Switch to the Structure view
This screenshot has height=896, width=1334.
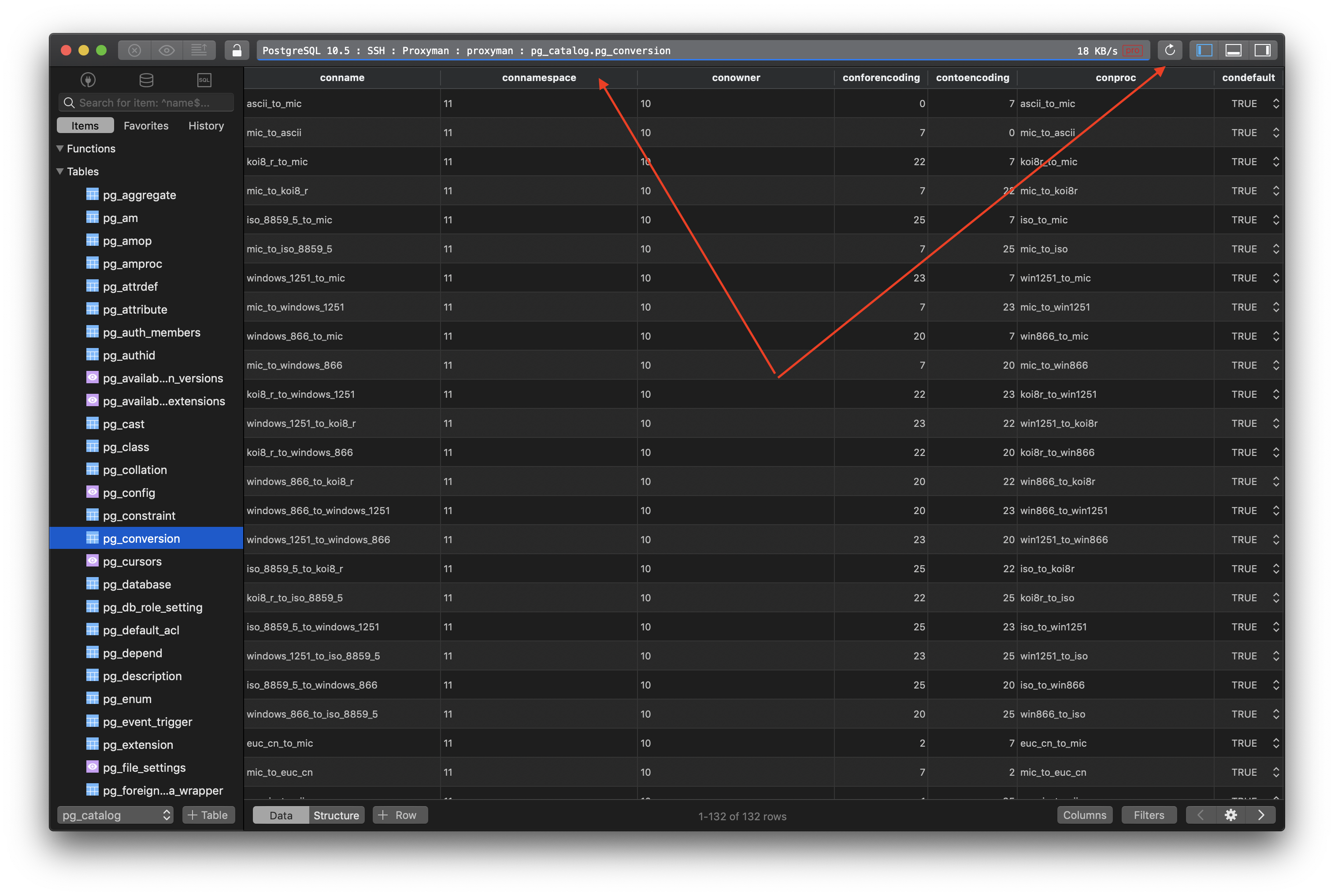tap(336, 815)
